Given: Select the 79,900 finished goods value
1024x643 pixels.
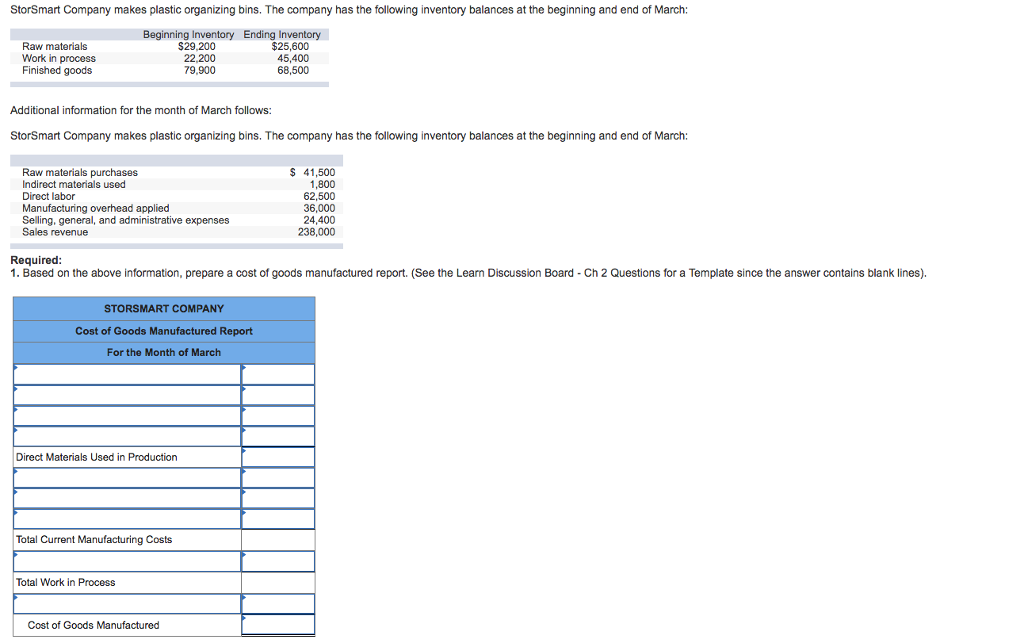Looking at the screenshot, I should pos(200,71).
